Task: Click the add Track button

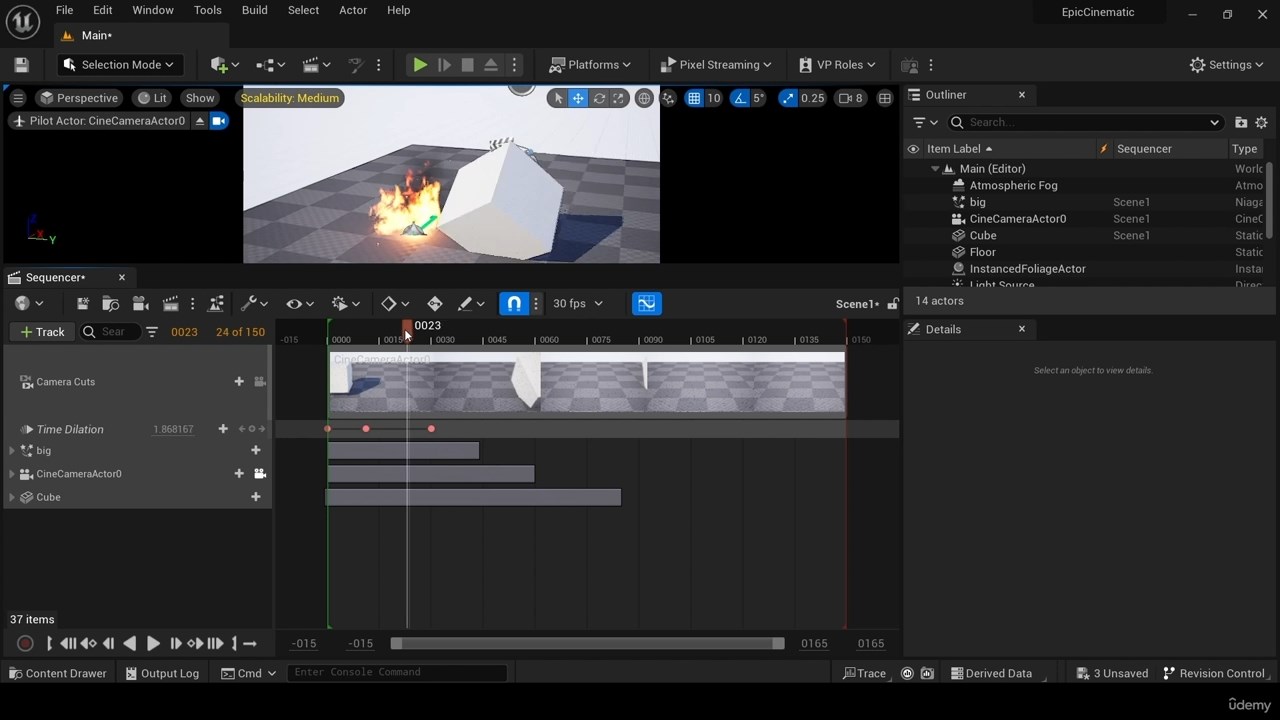Action: click(x=42, y=332)
